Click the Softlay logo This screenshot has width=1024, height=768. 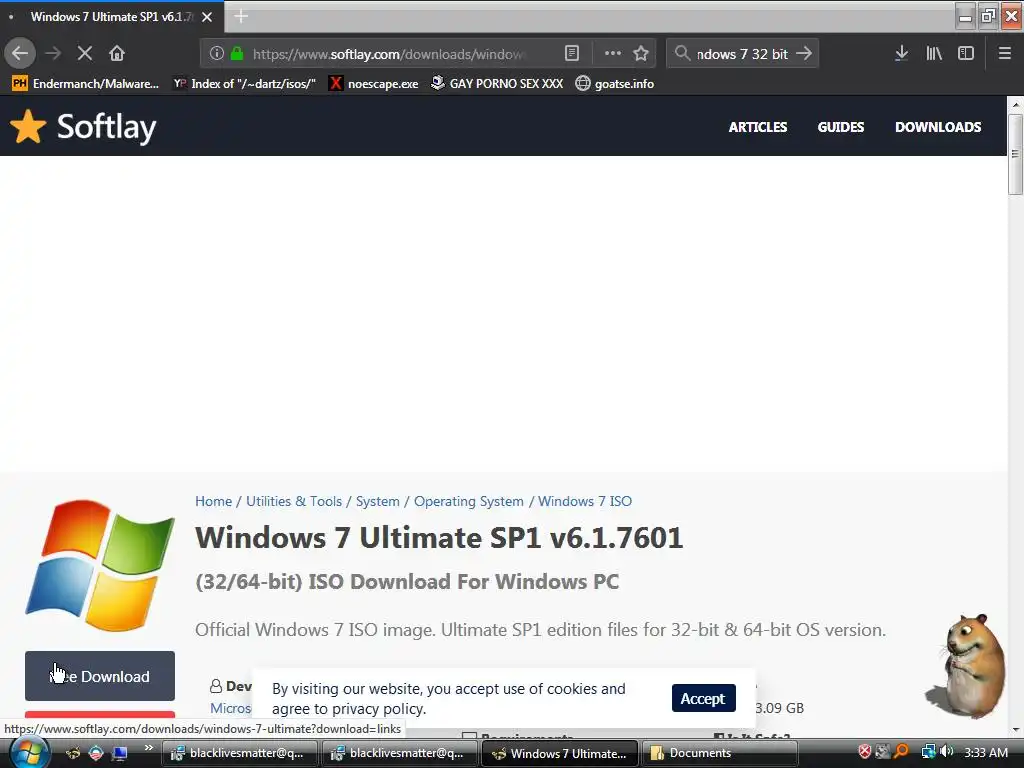[83, 127]
